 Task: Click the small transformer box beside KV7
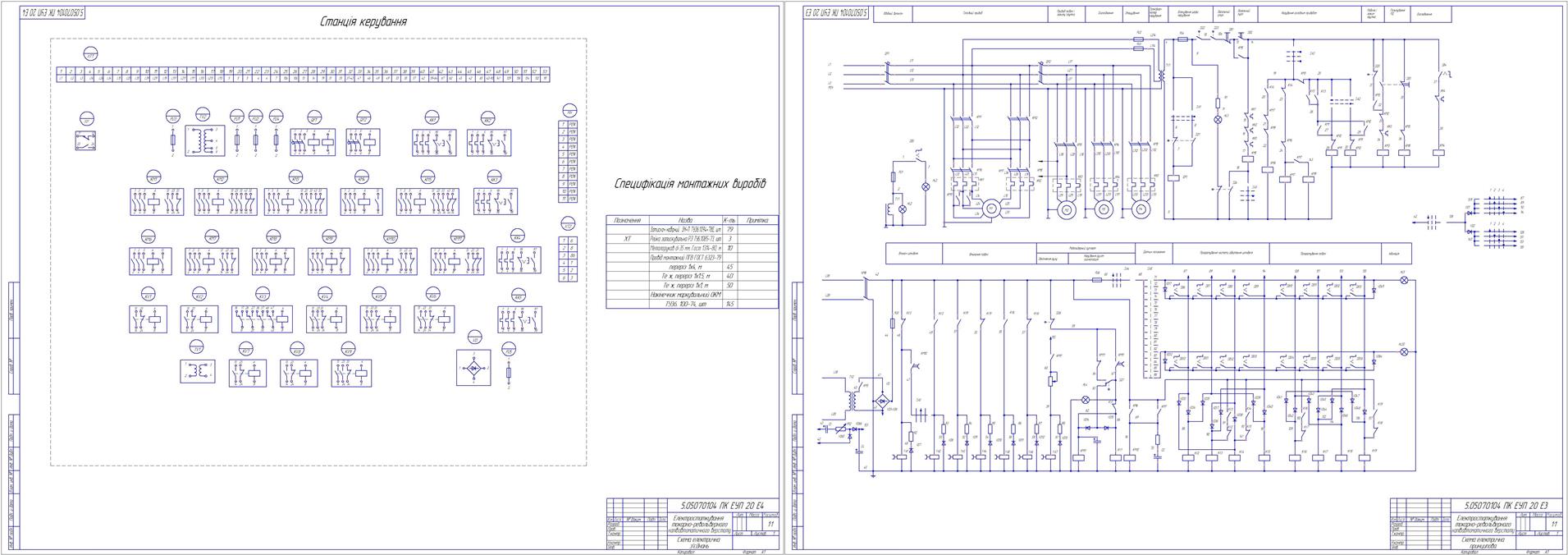tap(197, 371)
